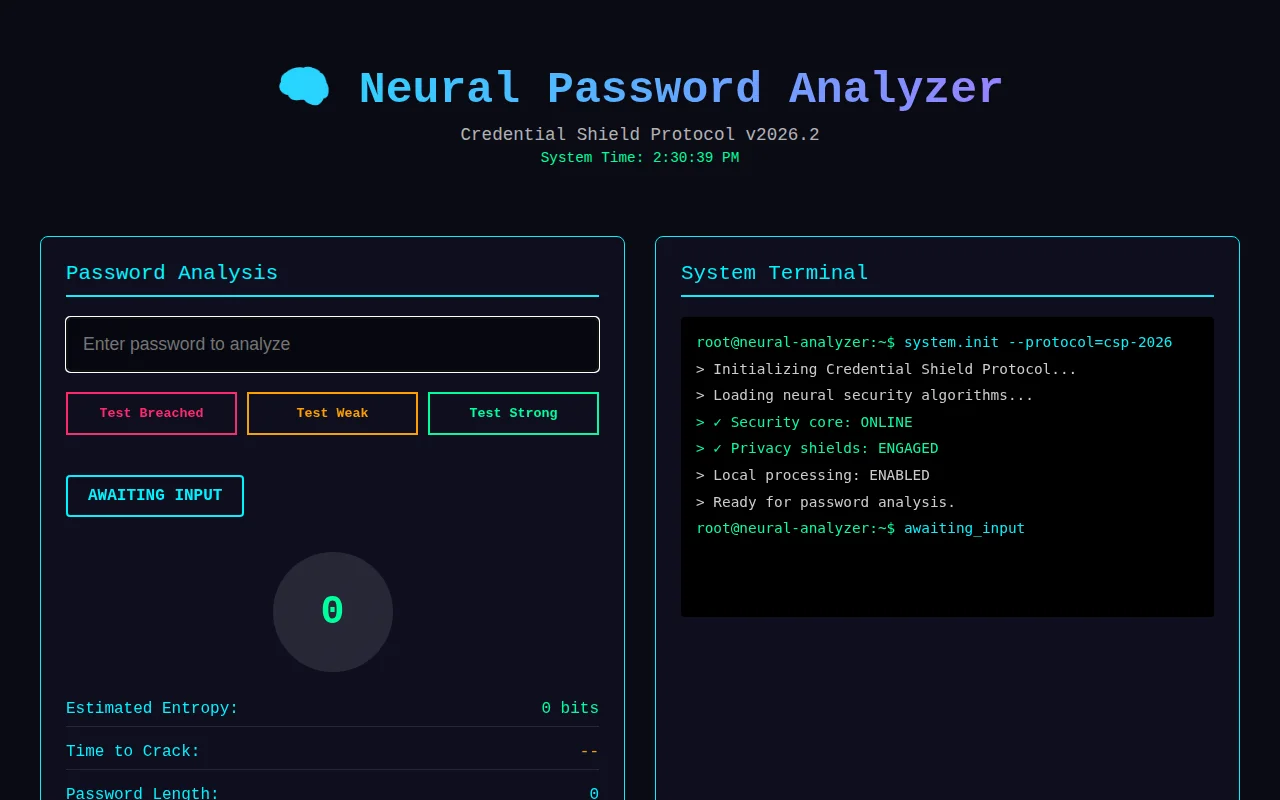Click the Security core: ONLINE line
Screen dimensions: 1280x800
click(804, 422)
